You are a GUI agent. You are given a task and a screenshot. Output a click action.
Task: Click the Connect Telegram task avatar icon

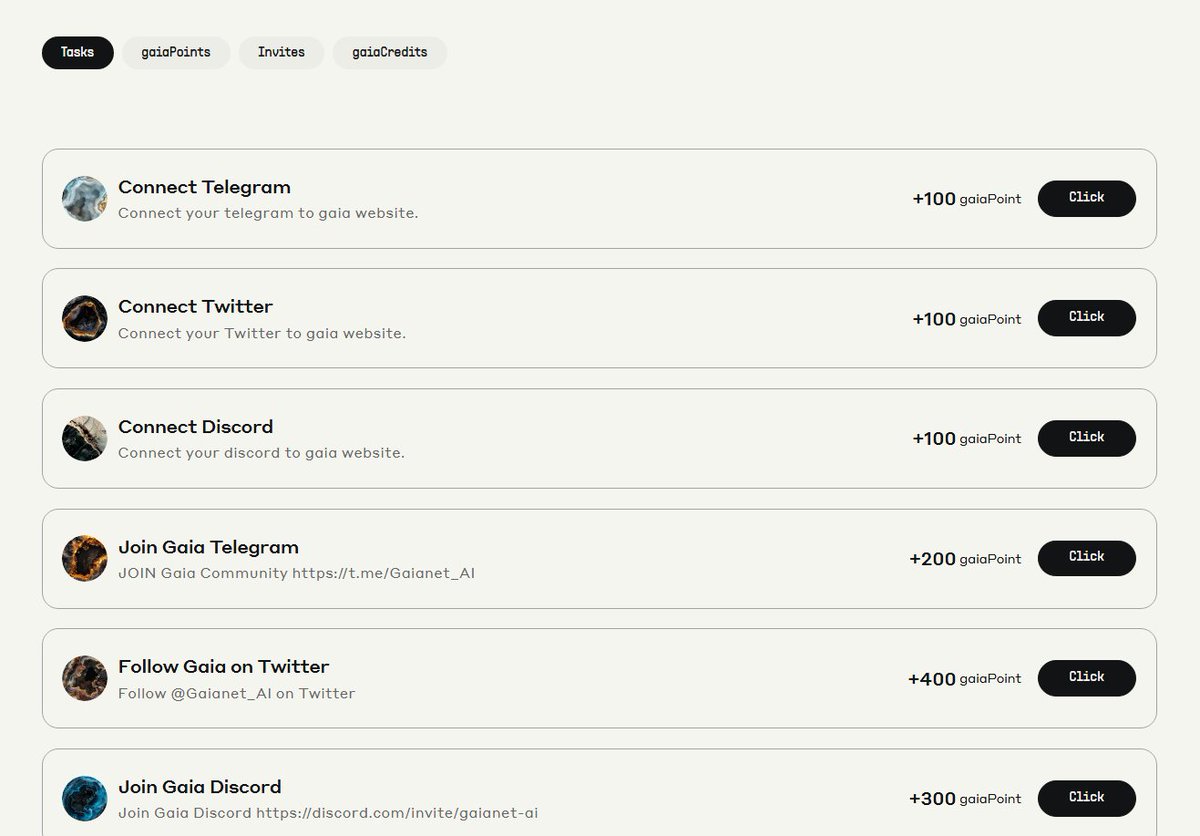(x=85, y=199)
